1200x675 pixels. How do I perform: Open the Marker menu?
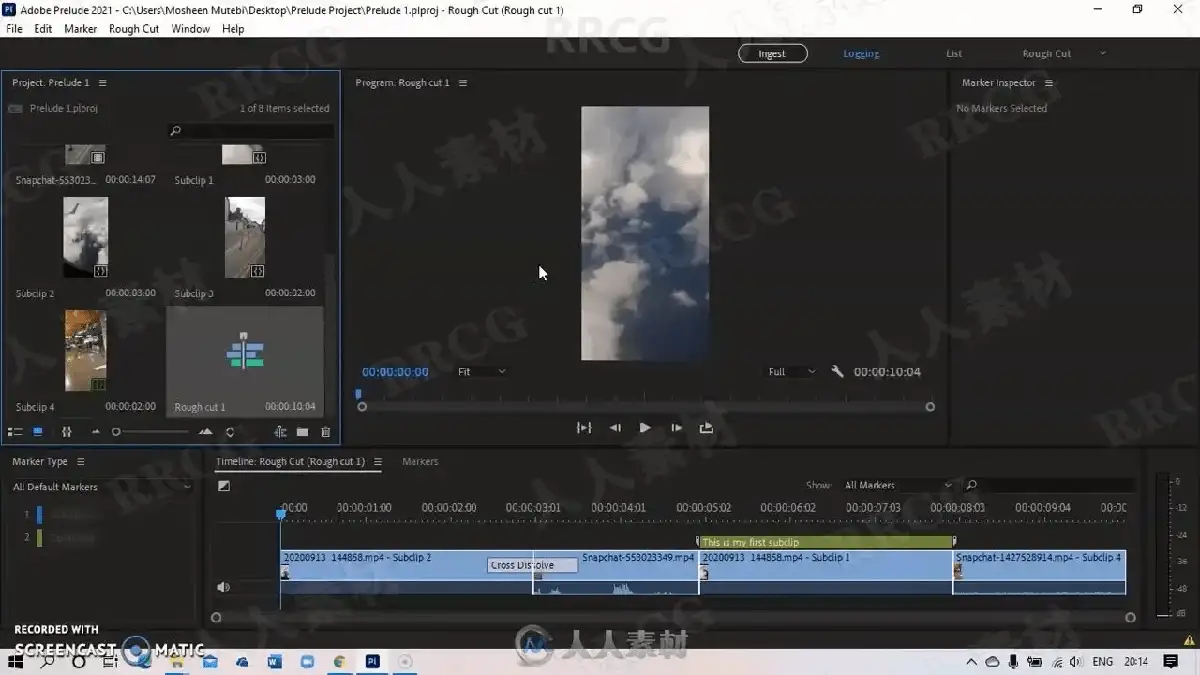(81, 29)
